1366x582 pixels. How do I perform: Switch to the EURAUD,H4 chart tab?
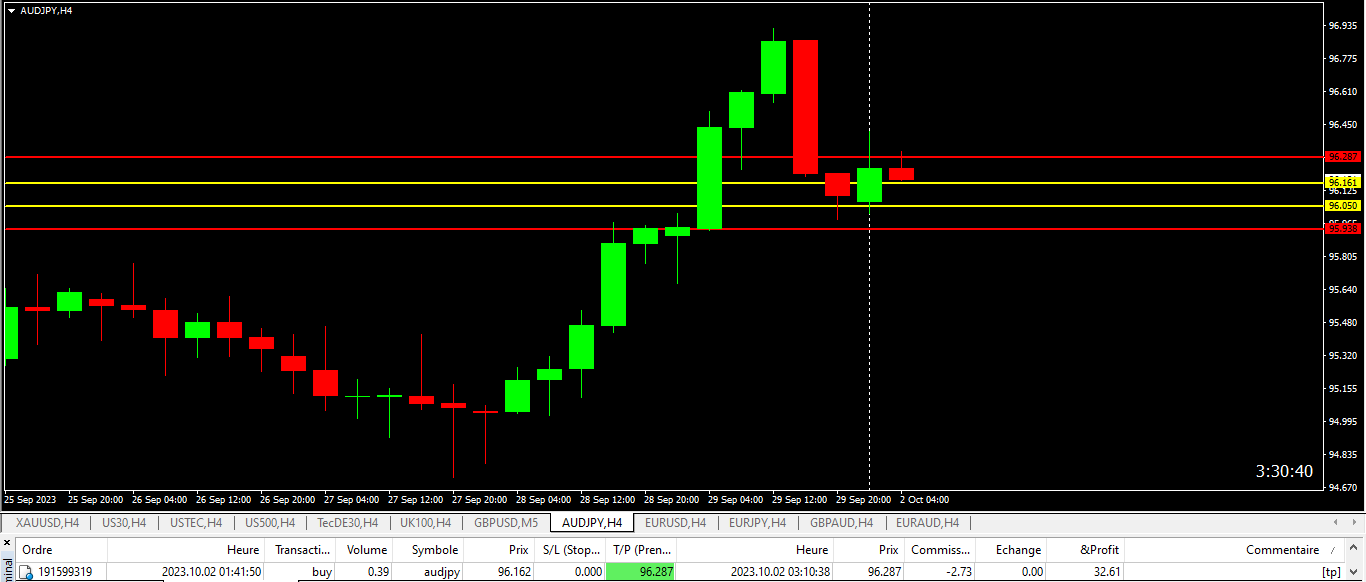point(927,523)
